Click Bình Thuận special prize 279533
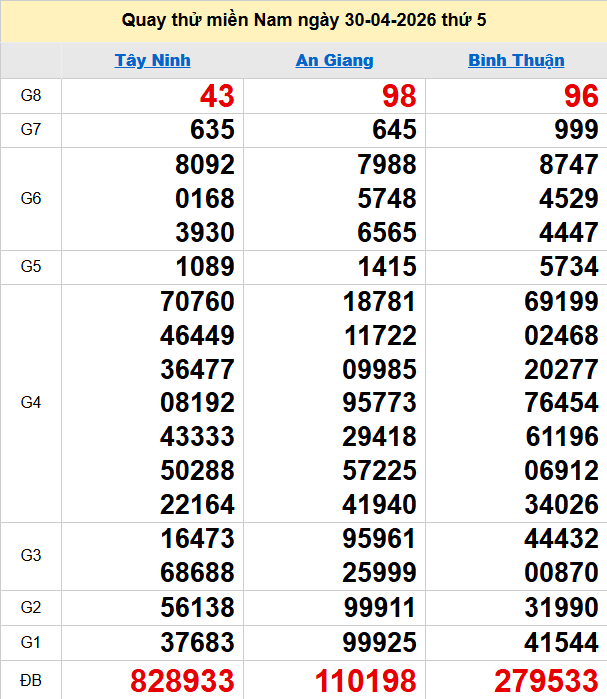Viewport: 607px width, 699px height. point(546,681)
